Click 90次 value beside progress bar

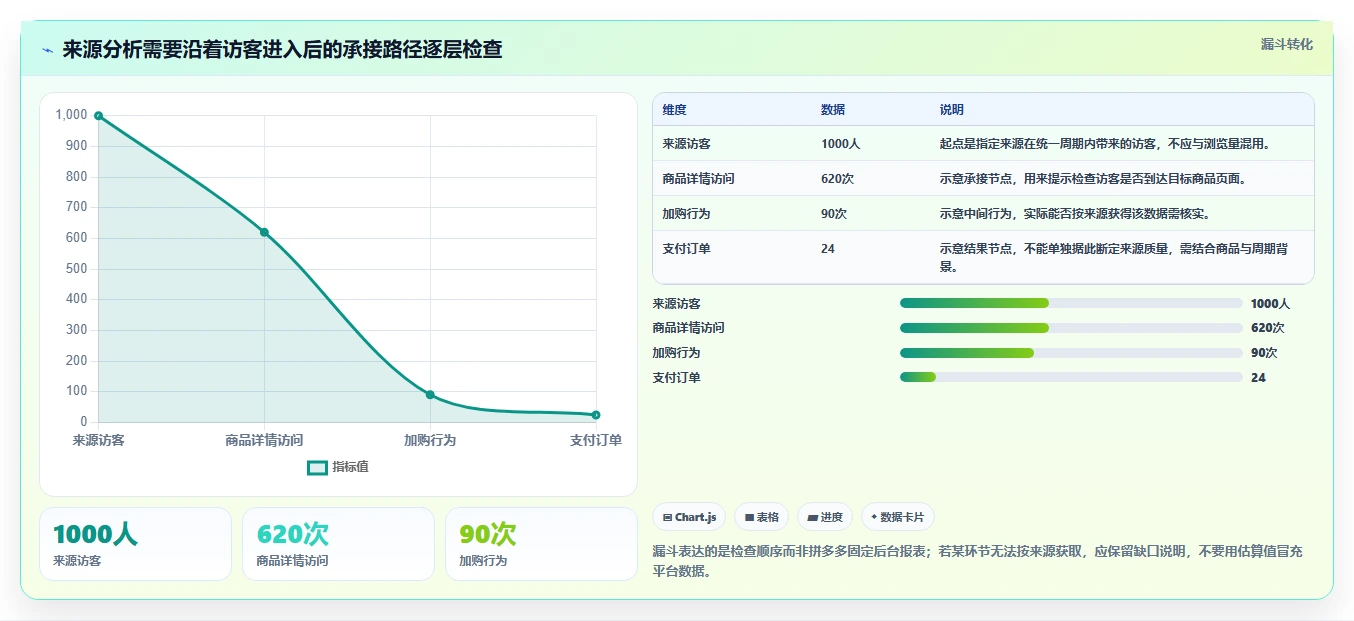(1264, 353)
